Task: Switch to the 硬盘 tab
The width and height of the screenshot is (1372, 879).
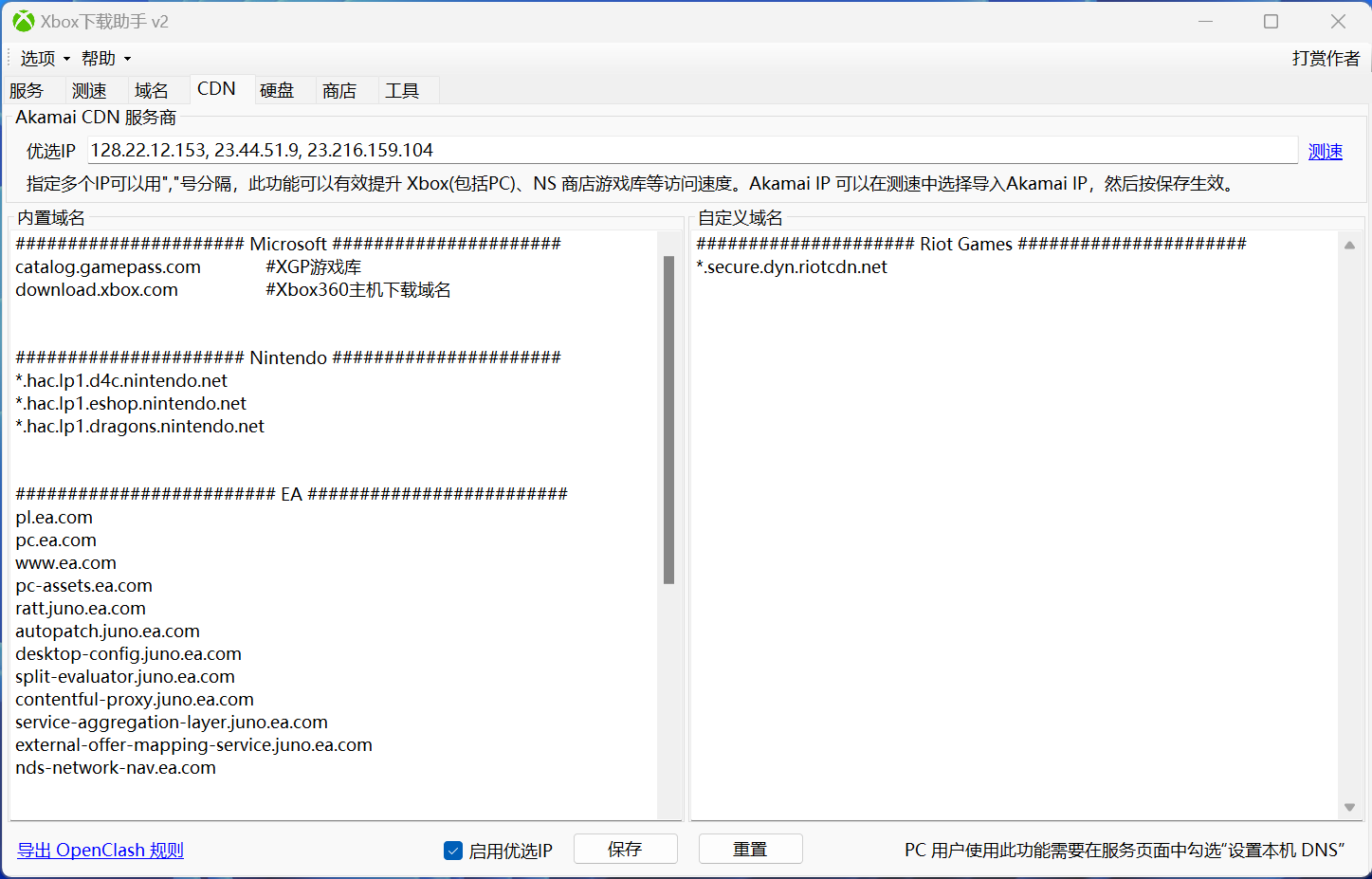Action: [277, 89]
